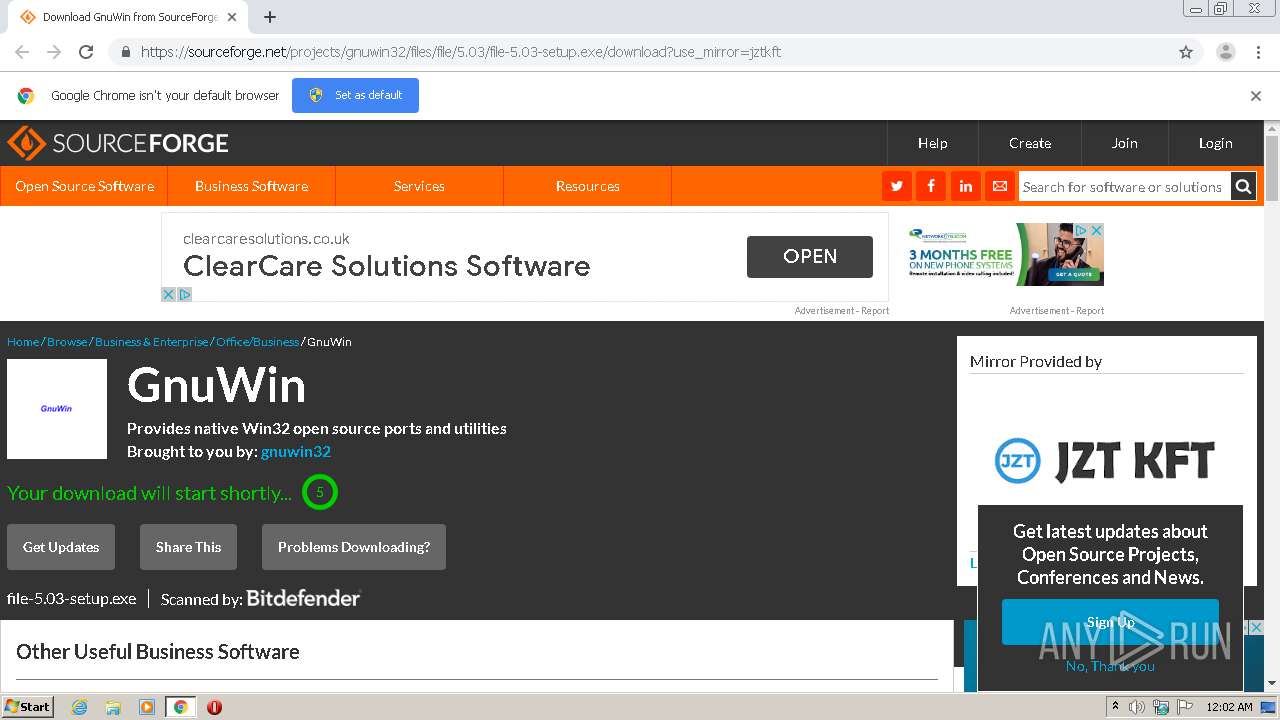
Task: Open media player from taskbar
Action: tap(147, 707)
